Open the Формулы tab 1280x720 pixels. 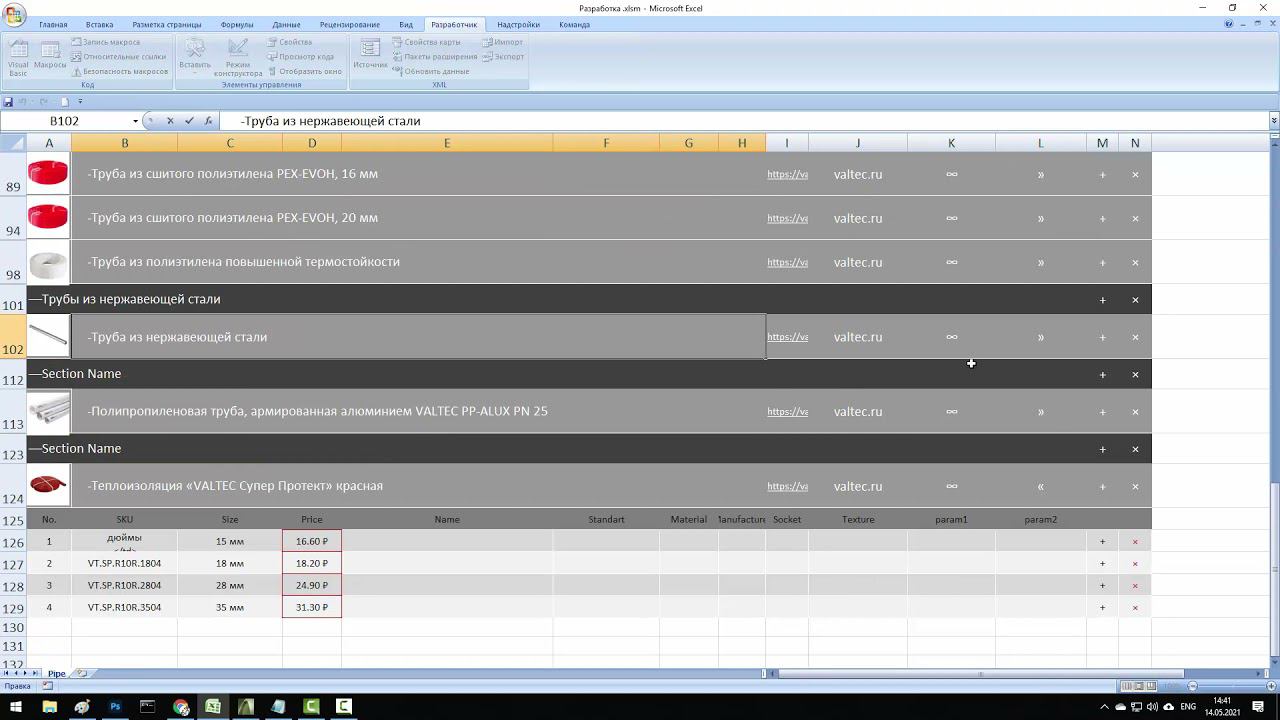pyautogui.click(x=237, y=24)
